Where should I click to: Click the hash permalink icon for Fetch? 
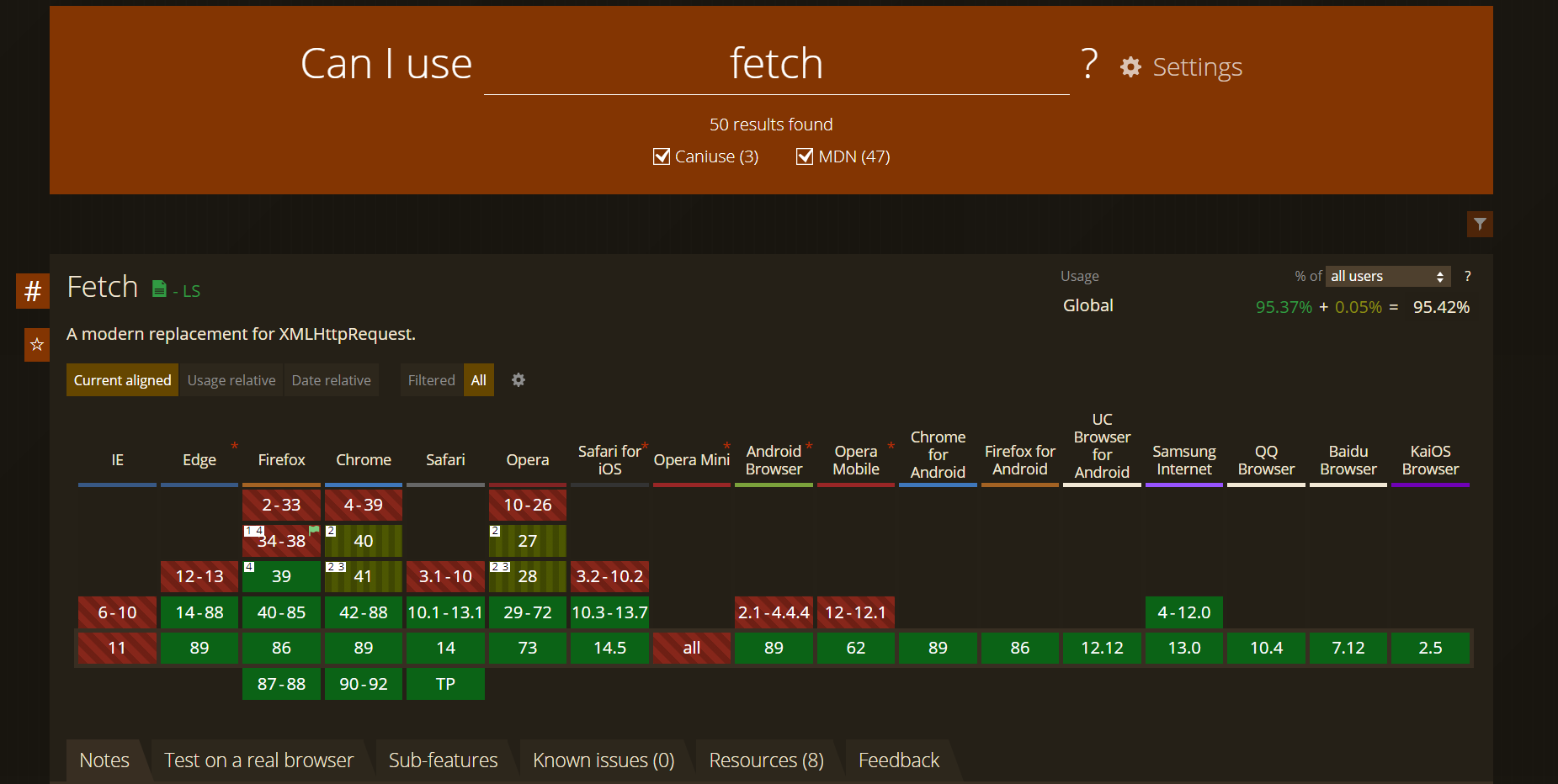click(x=33, y=291)
